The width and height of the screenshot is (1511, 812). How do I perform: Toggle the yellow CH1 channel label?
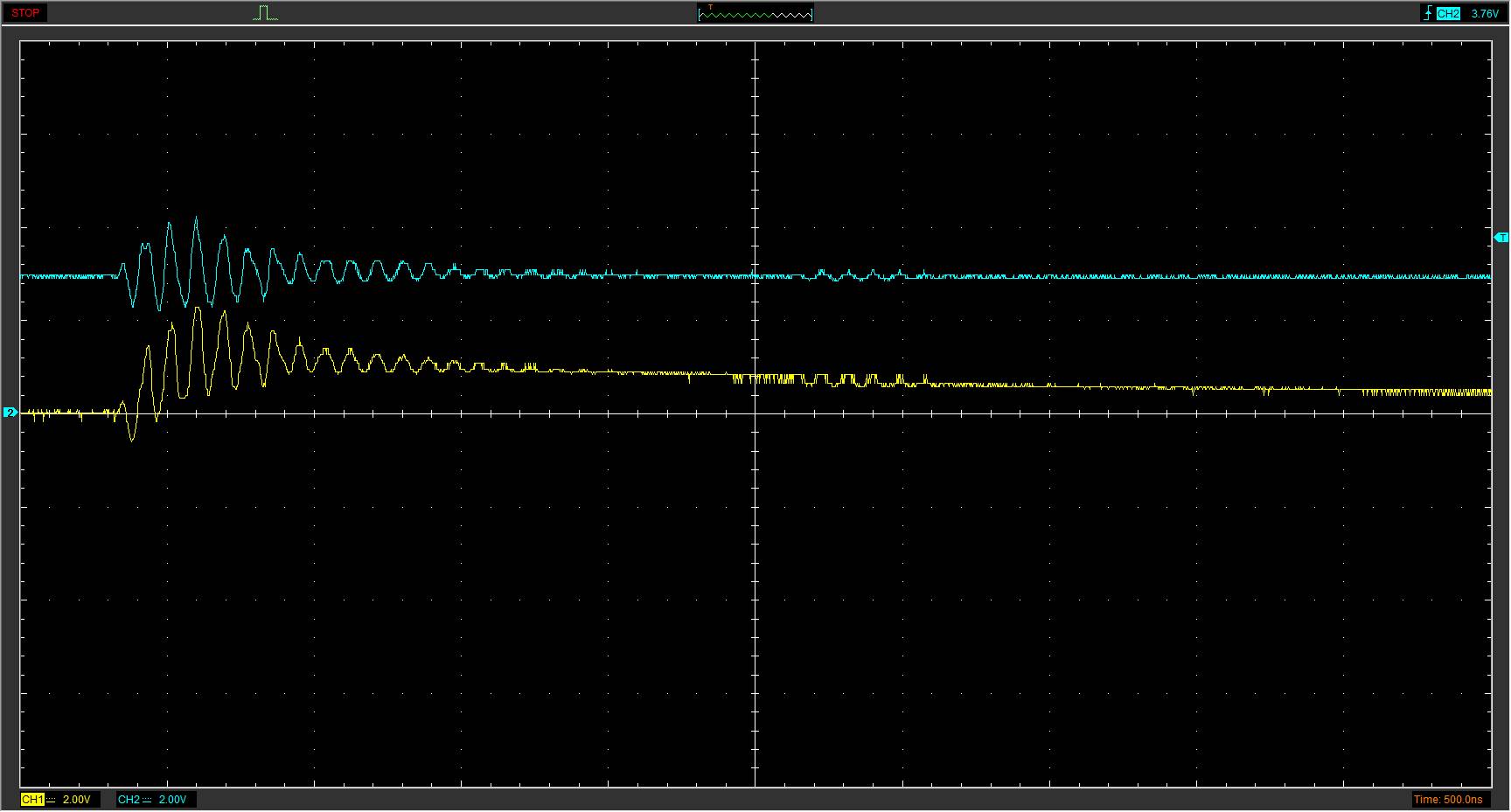click(31, 800)
